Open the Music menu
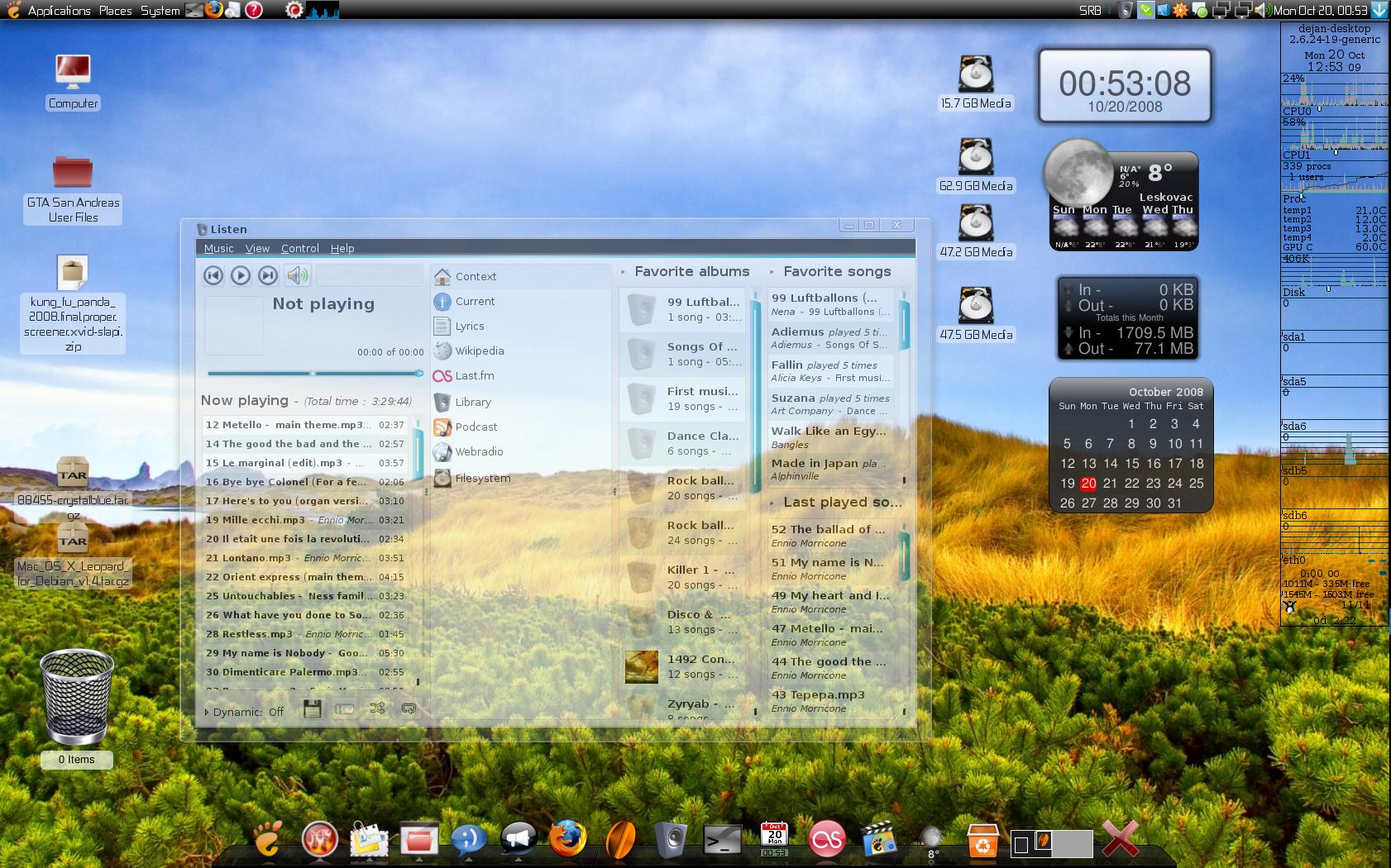Viewport: 1391px width, 868px height. 218,248
